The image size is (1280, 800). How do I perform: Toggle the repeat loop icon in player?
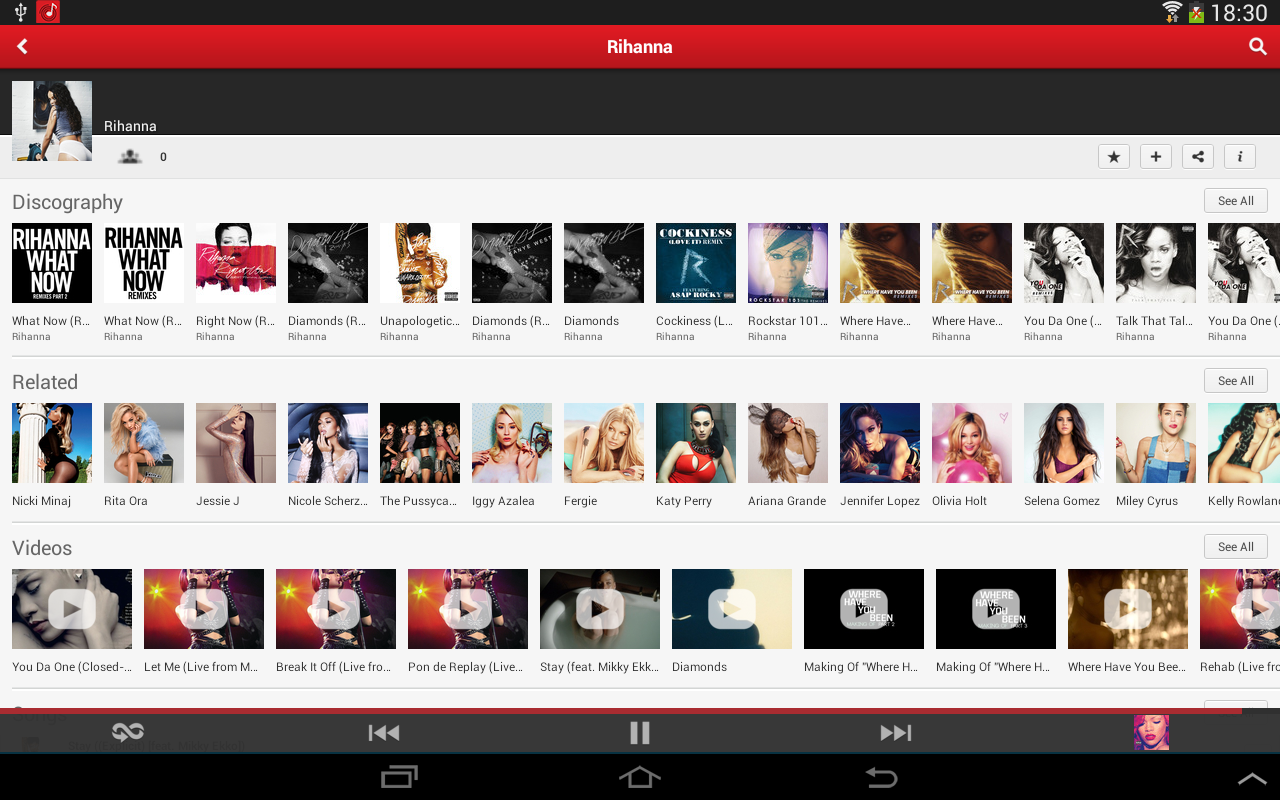pyautogui.click(x=128, y=733)
